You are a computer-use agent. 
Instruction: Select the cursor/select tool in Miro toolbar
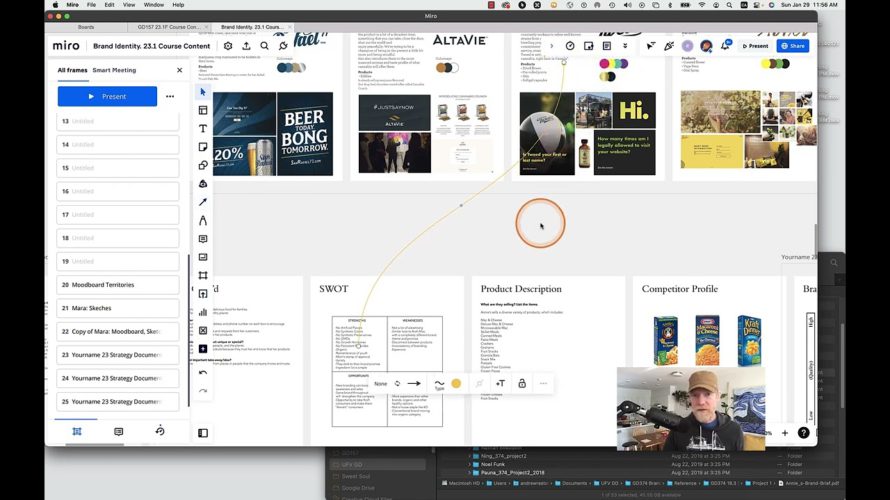pos(203,92)
